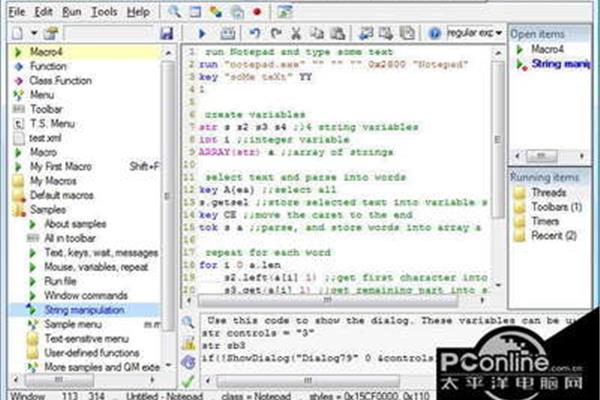The height and width of the screenshot is (400, 600).
Task: Expand the Text-sensitive menu folder
Action: click(x=86, y=339)
